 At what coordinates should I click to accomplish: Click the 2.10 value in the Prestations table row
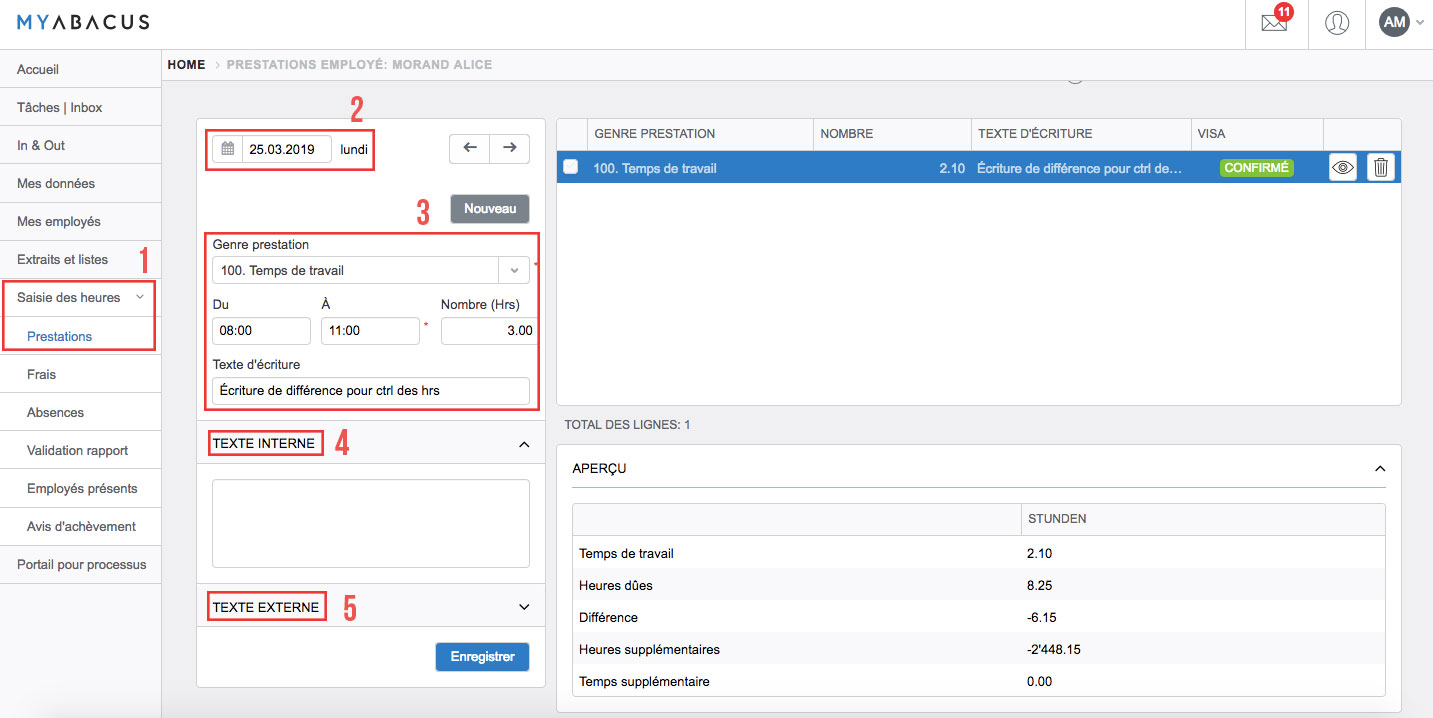[952, 168]
